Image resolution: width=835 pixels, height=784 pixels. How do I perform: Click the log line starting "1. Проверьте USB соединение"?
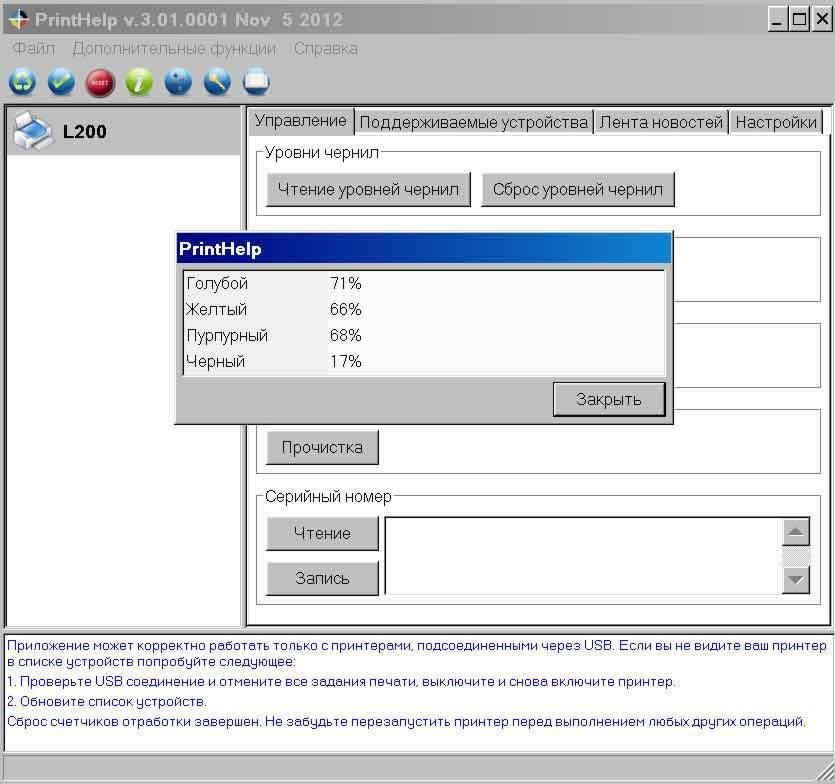(341, 682)
